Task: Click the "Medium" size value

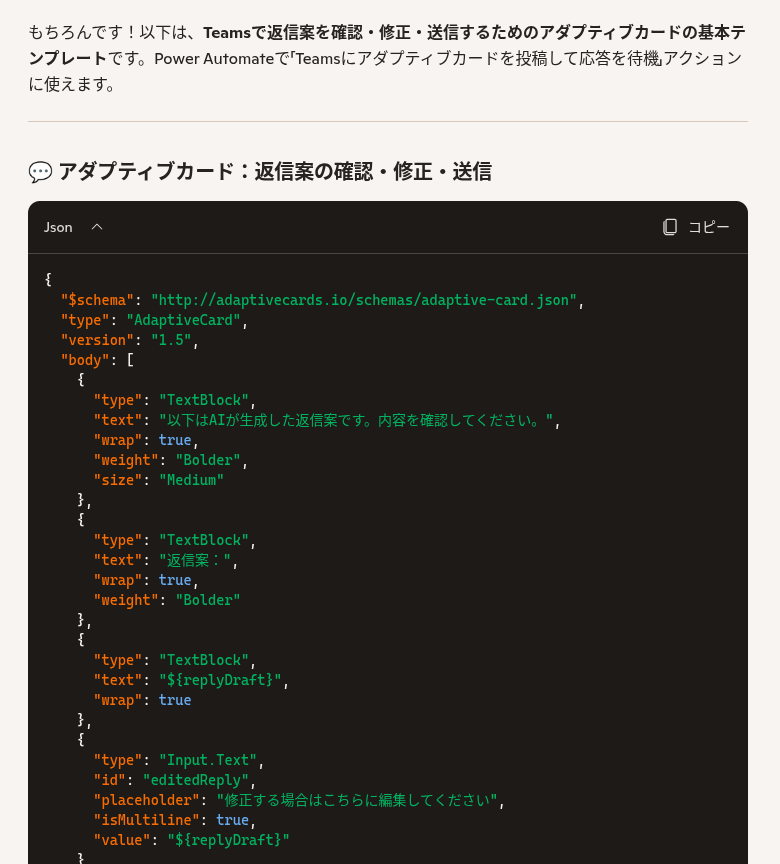Action: 191,480
